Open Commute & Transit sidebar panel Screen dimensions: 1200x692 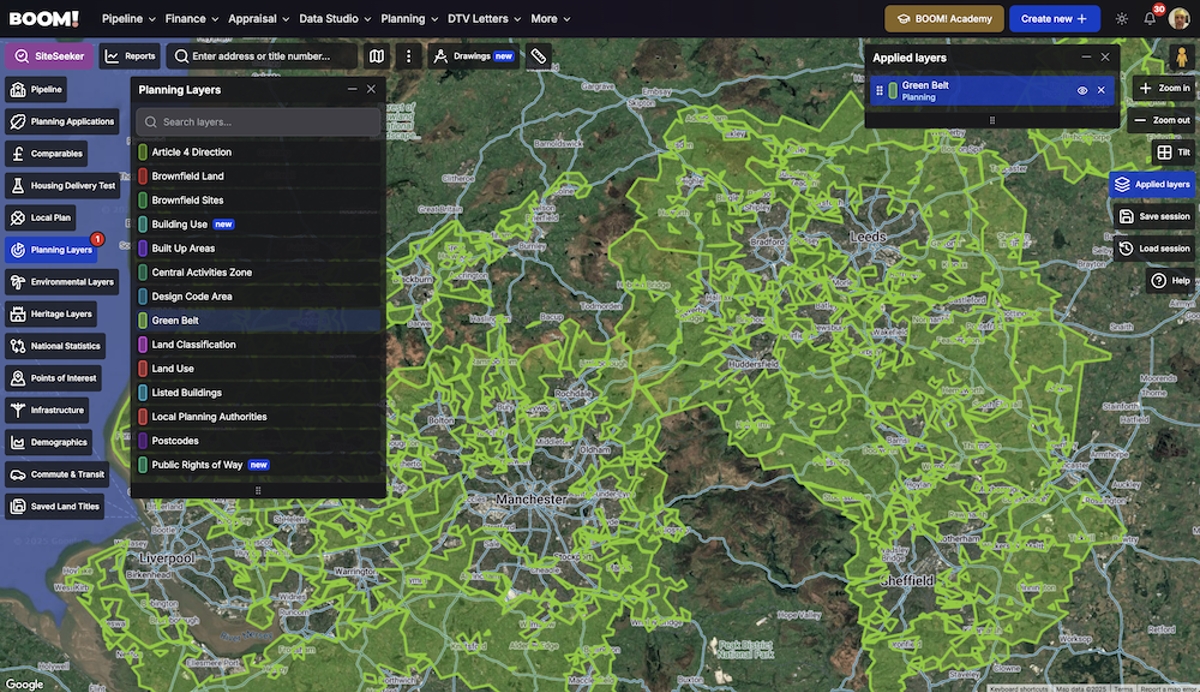click(57, 473)
